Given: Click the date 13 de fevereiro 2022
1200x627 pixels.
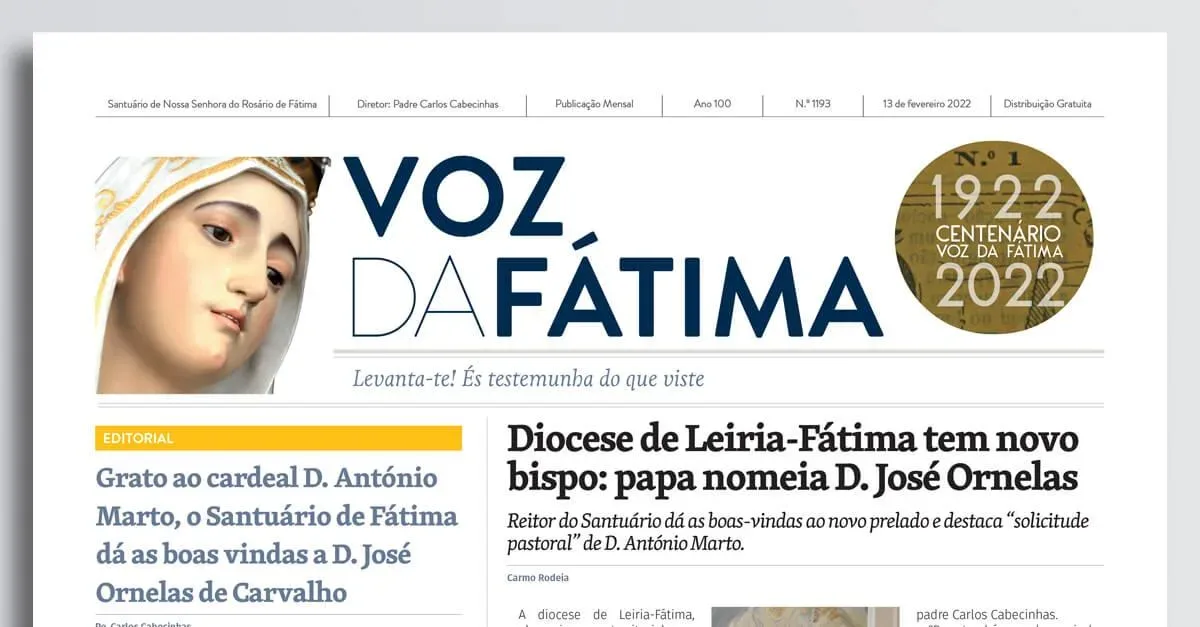Looking at the screenshot, I should click(927, 104).
